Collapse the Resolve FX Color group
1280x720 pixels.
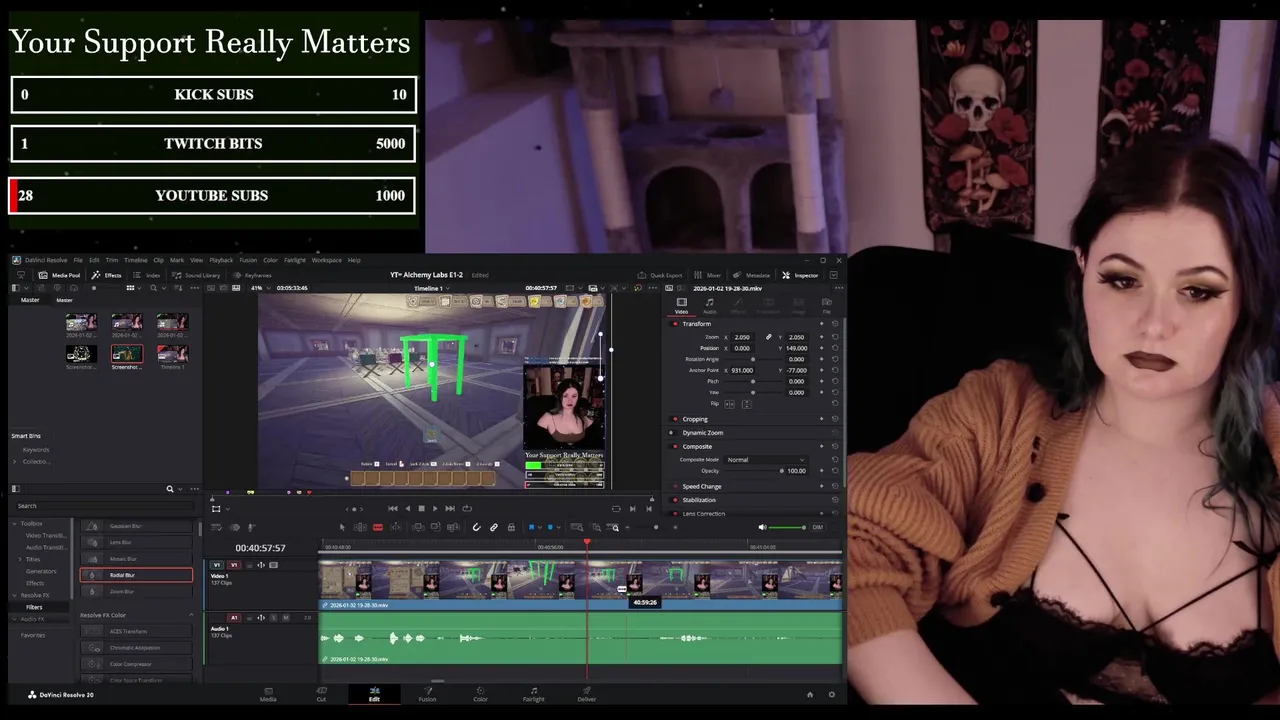(x=191, y=615)
